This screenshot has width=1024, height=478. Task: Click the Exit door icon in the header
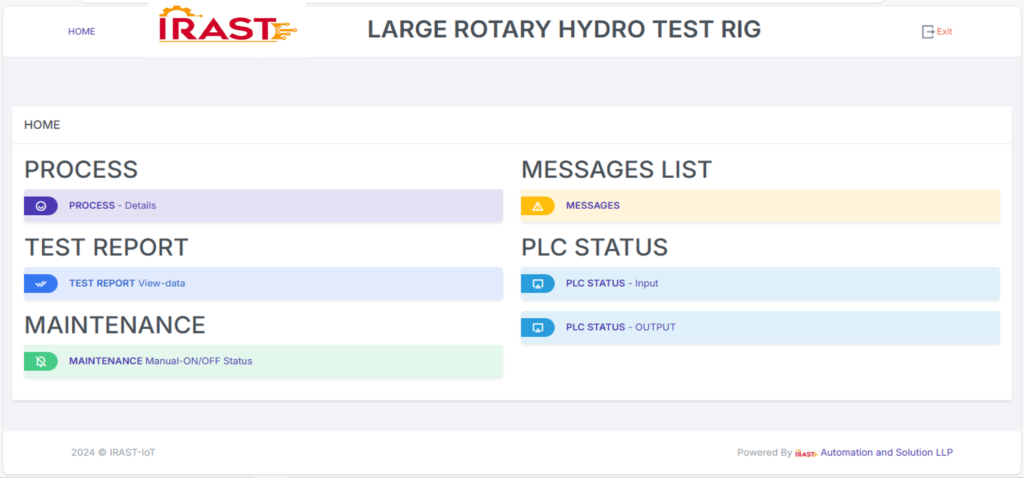tap(927, 31)
